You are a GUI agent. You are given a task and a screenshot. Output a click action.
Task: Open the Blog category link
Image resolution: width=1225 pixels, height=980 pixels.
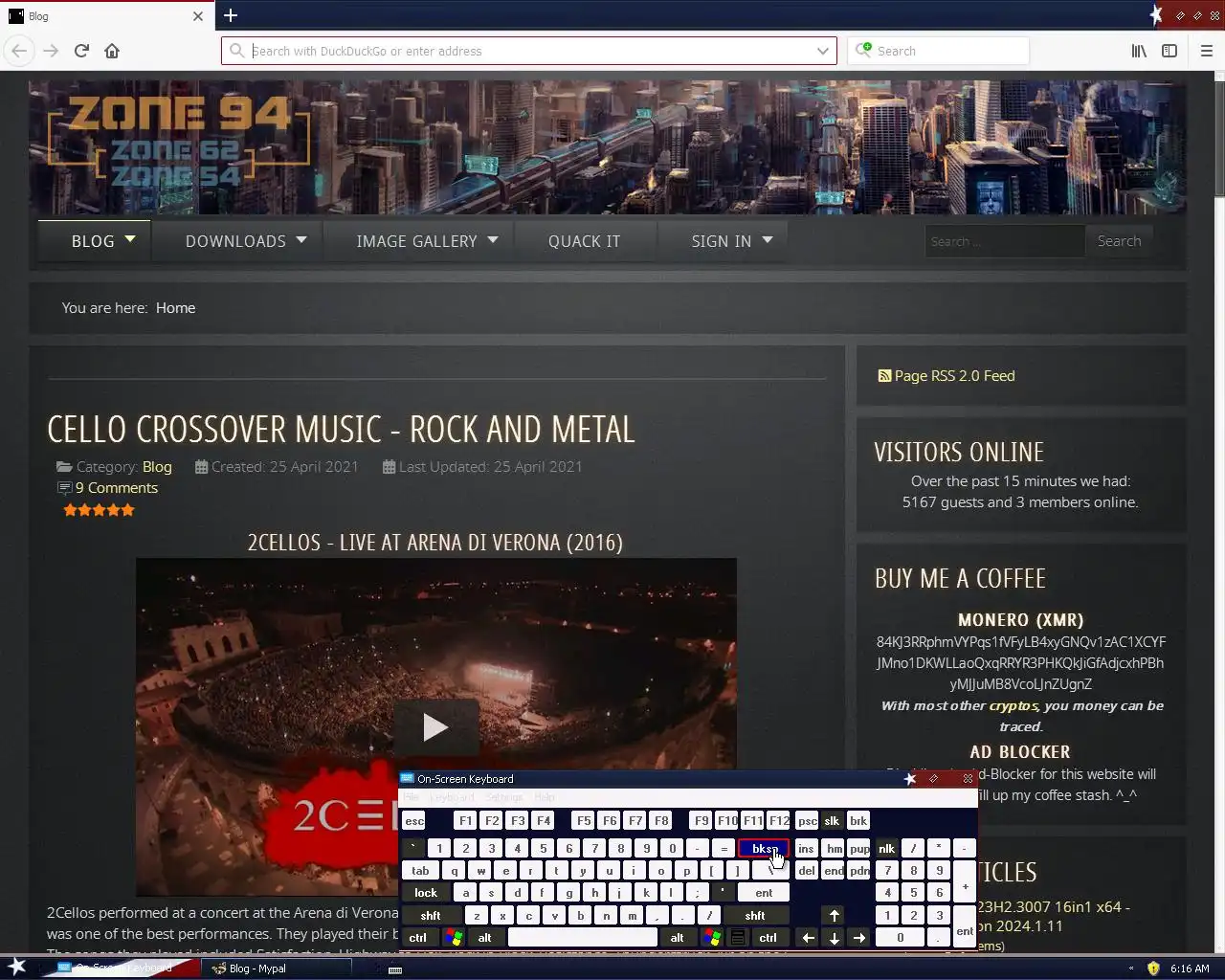click(157, 466)
